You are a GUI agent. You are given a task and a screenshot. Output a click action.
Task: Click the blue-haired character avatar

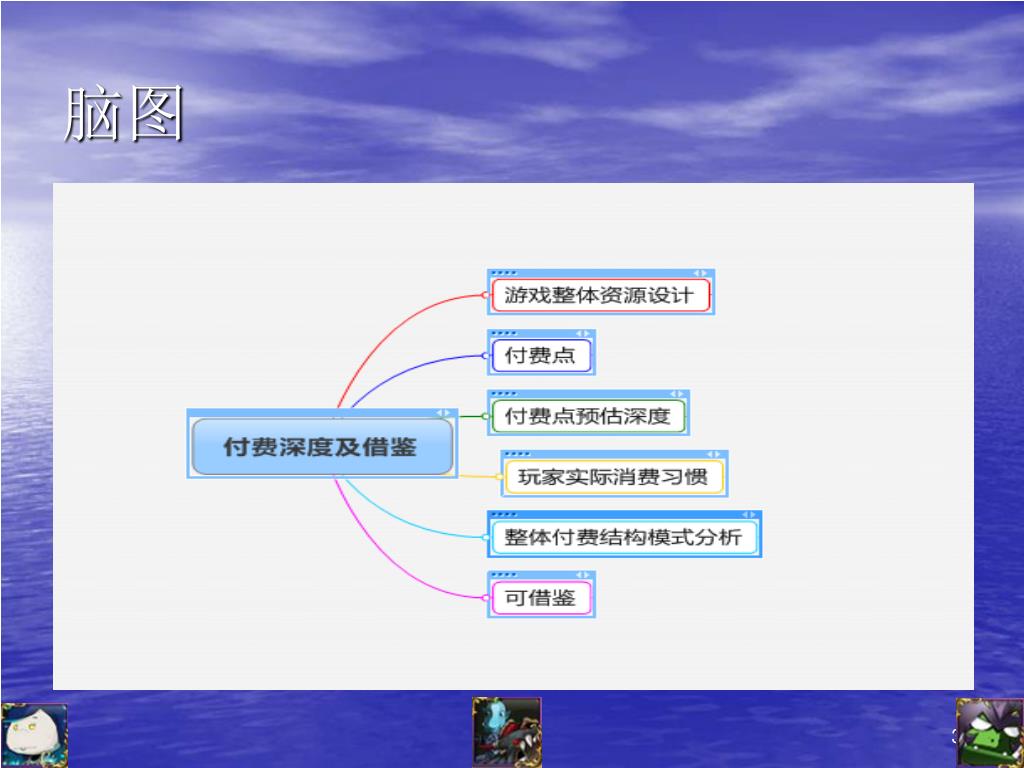(x=507, y=732)
